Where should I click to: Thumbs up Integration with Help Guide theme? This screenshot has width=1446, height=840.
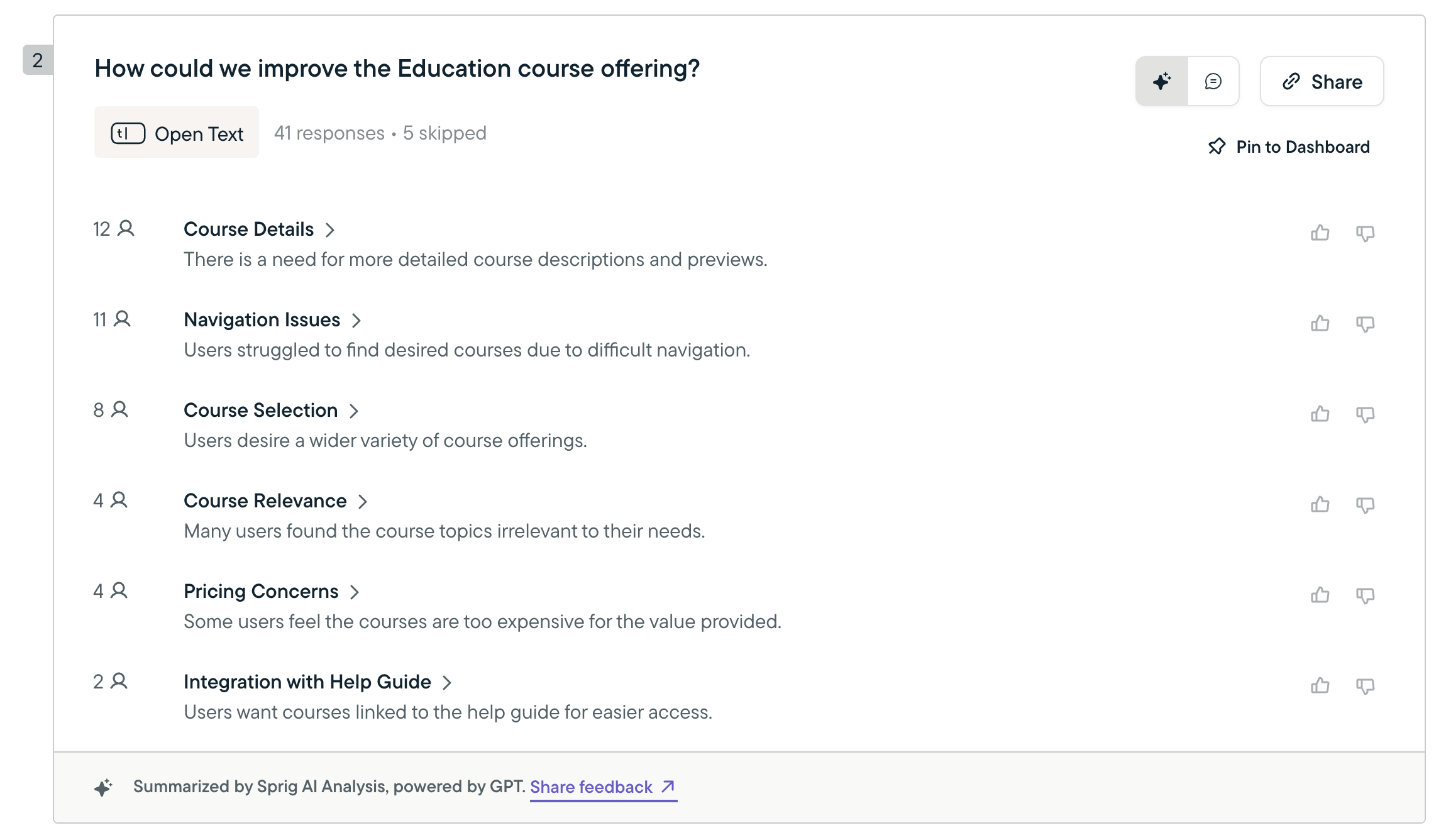pos(1320,686)
